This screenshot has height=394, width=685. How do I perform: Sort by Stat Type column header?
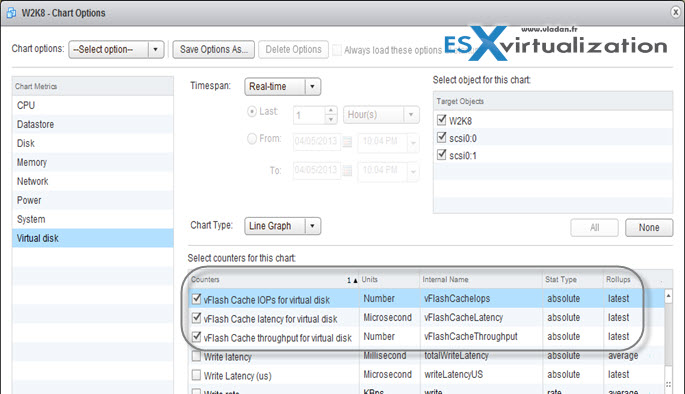tap(572, 280)
